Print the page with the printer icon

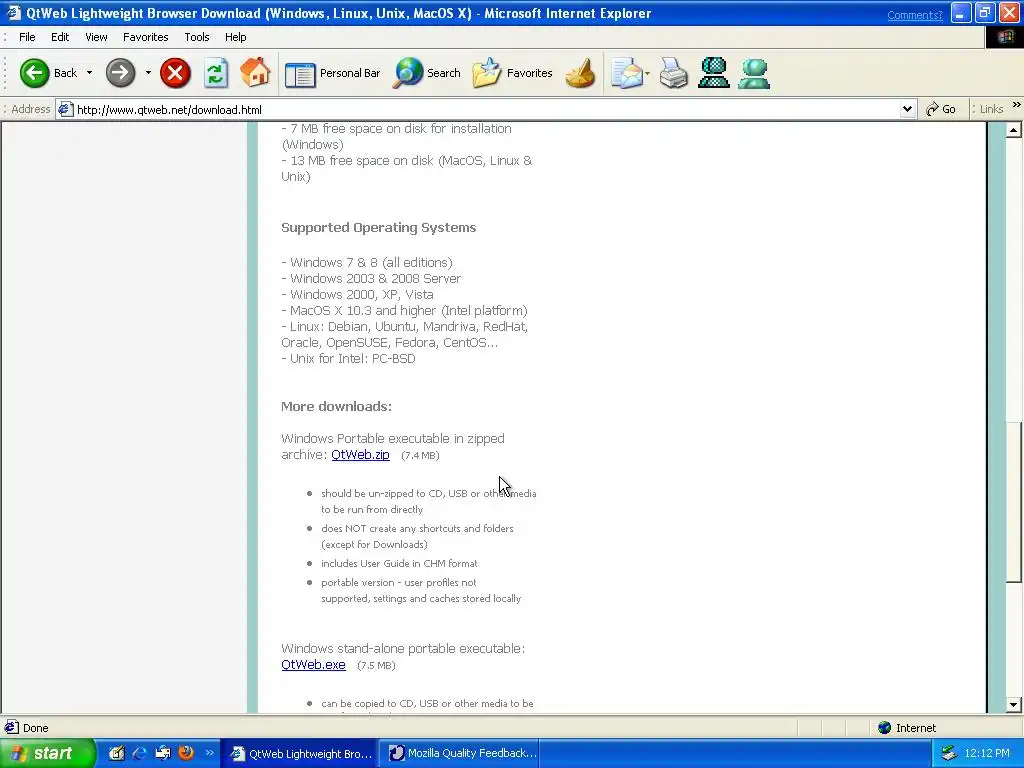tap(673, 73)
